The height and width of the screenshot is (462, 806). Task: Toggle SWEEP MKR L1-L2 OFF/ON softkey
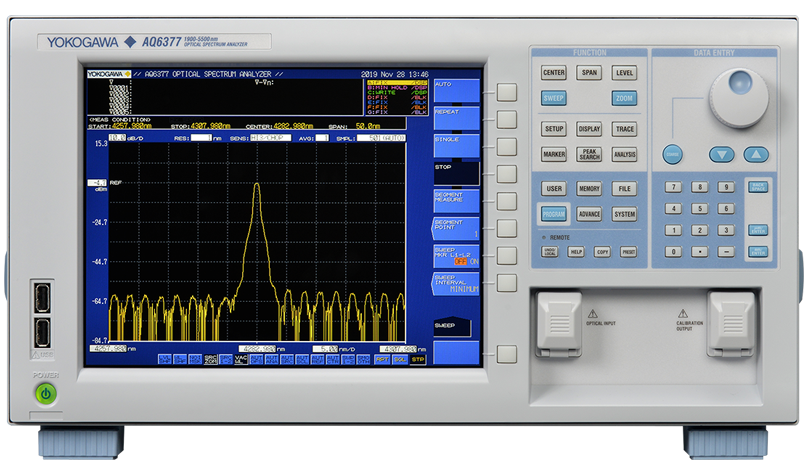pyautogui.click(x=456, y=256)
